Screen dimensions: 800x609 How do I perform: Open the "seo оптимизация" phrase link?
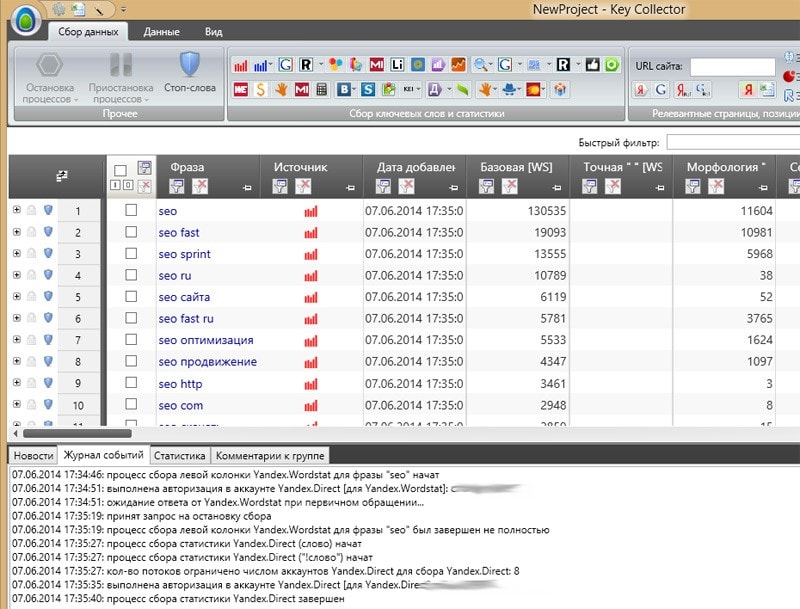coord(205,340)
